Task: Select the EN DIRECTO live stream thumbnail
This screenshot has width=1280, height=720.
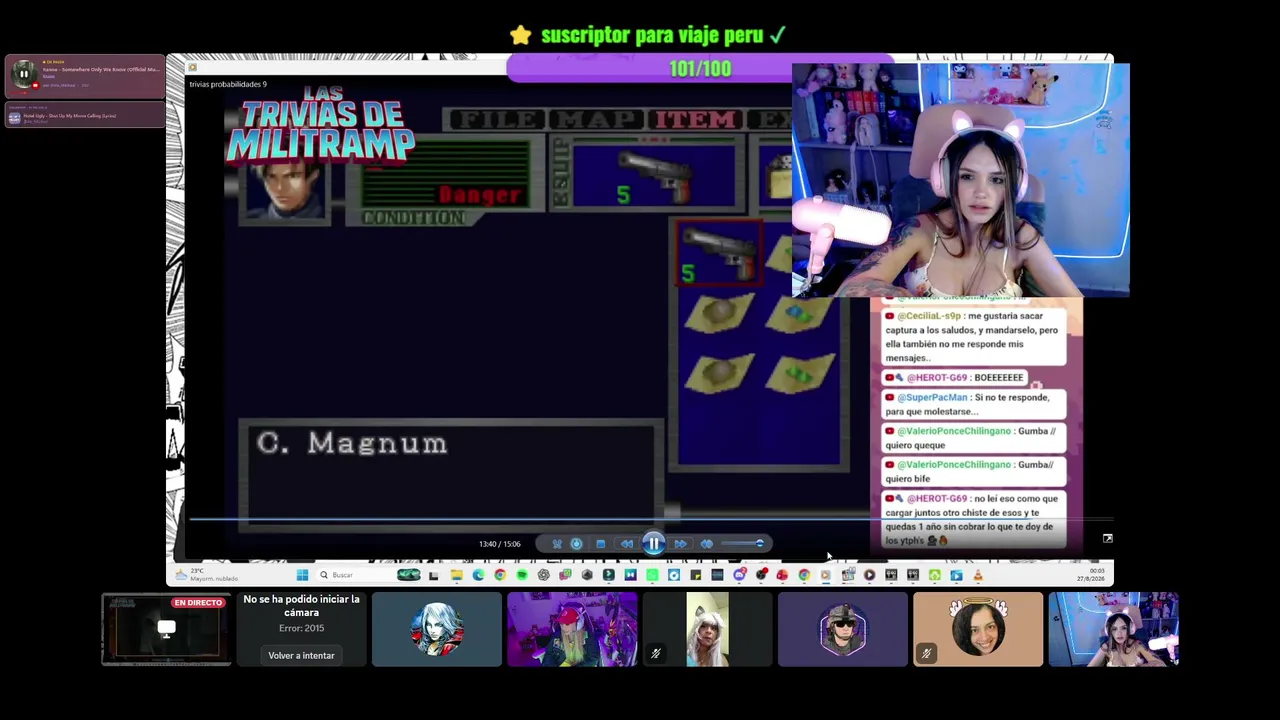Action: coord(166,629)
